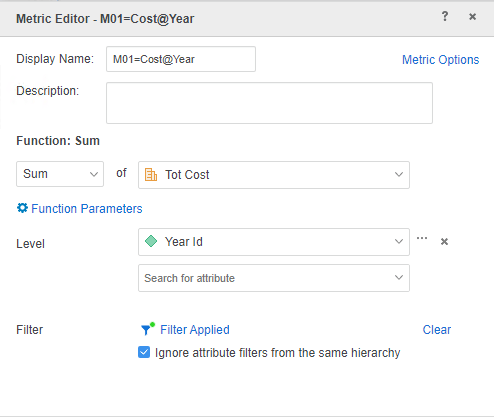
Task: Click the Function Parameters gear icon
Action: coord(22,208)
